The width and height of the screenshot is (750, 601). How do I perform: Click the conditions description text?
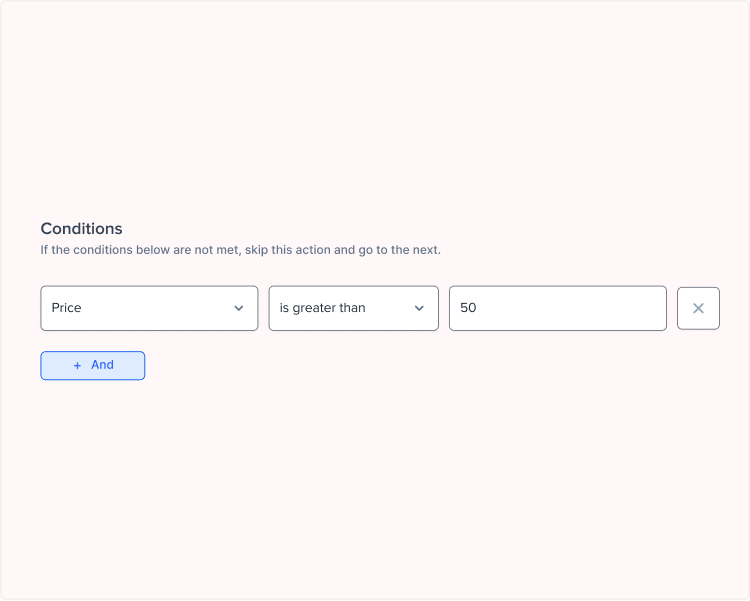pyautogui.click(x=241, y=250)
